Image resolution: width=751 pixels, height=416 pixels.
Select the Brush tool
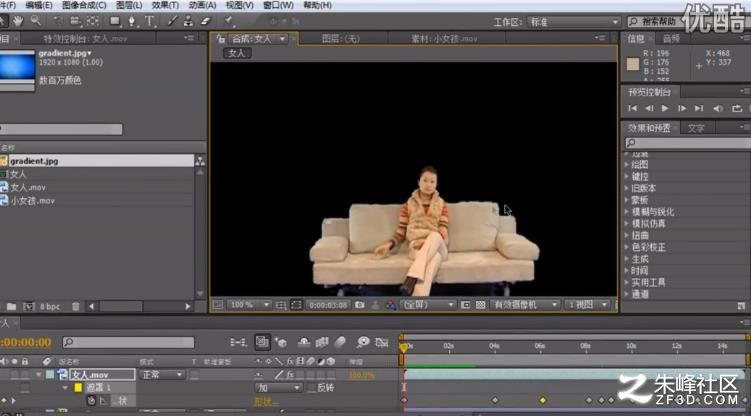(x=172, y=21)
